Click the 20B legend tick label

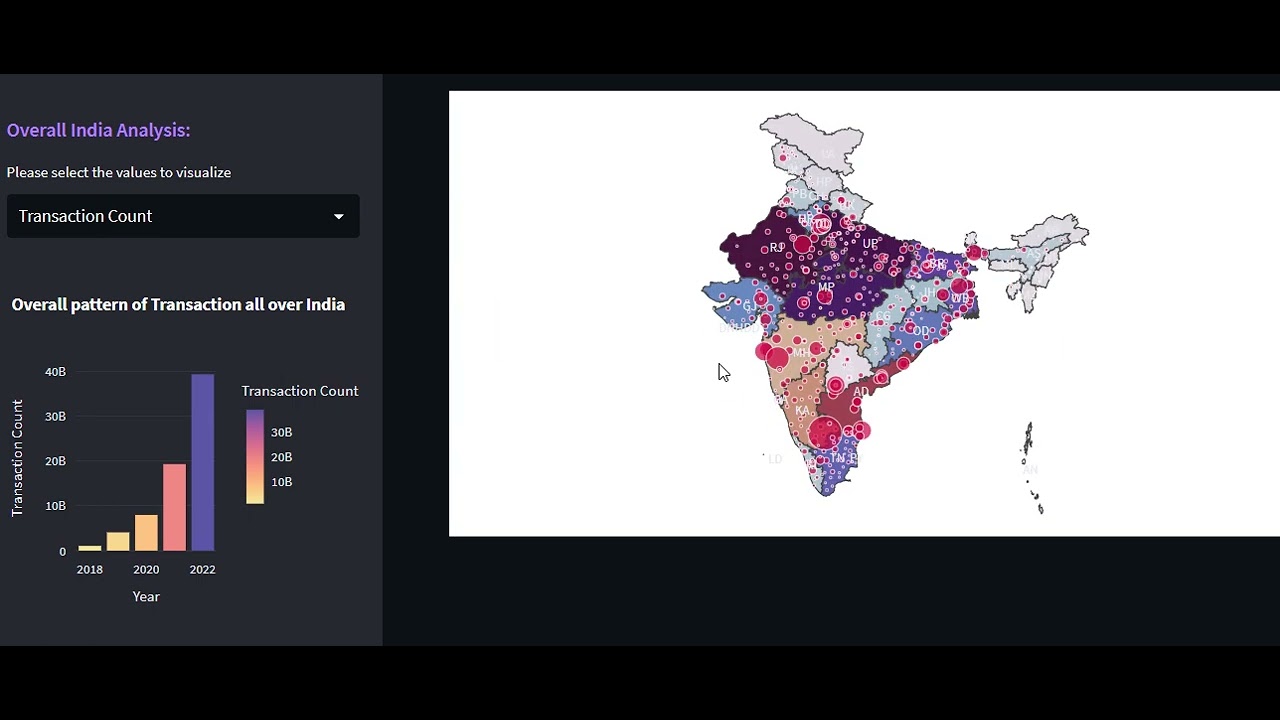(x=281, y=457)
